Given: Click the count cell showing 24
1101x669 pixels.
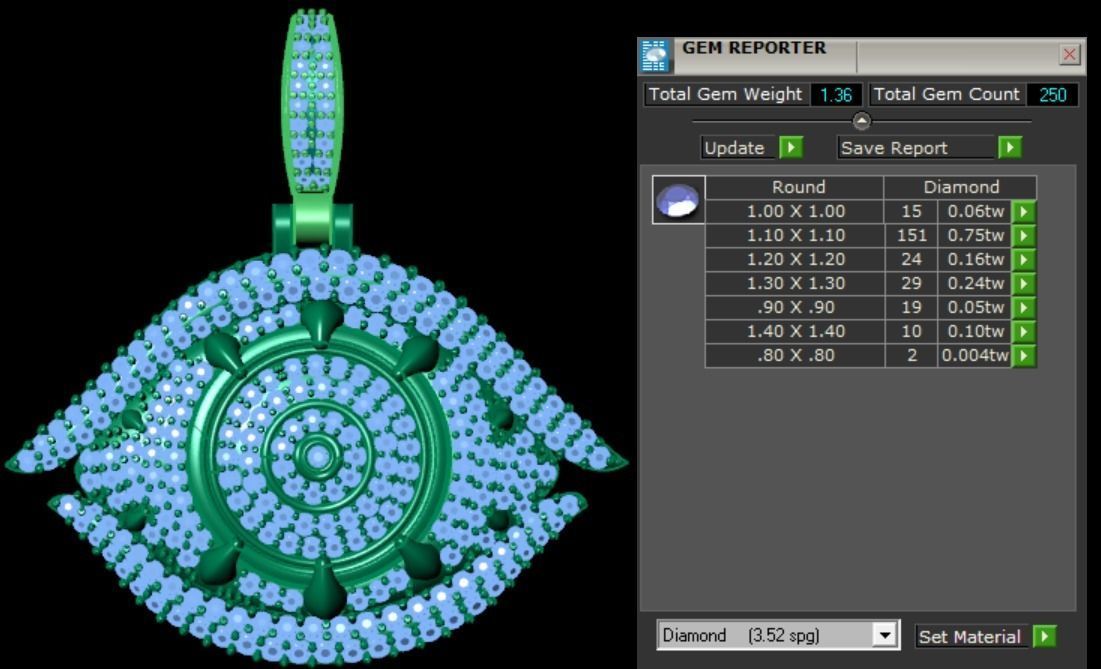Looking at the screenshot, I should coord(911,259).
